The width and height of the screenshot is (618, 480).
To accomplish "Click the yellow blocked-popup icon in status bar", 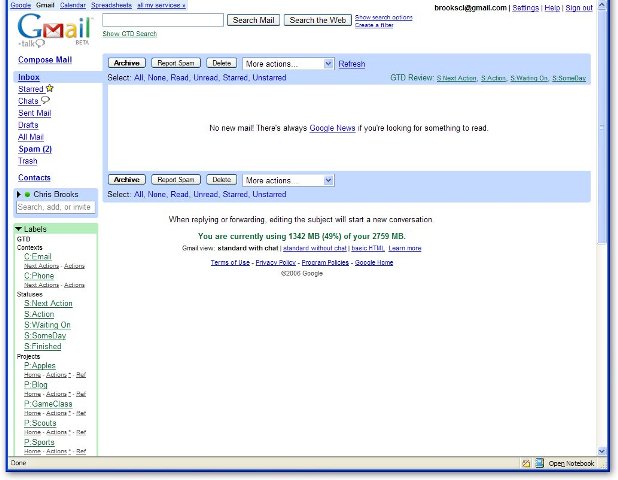I will [526, 463].
